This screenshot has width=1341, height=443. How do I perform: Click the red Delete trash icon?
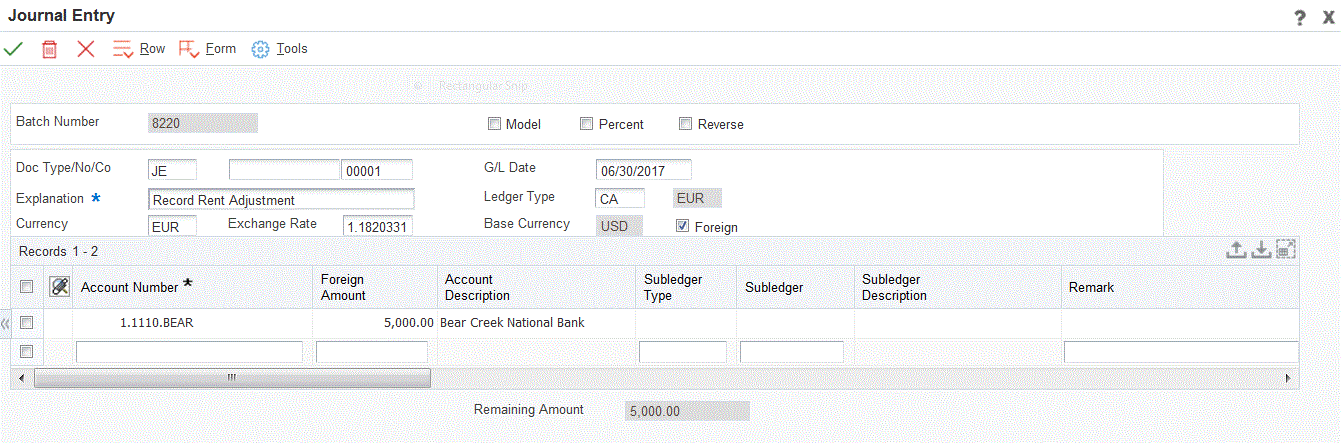coord(49,49)
